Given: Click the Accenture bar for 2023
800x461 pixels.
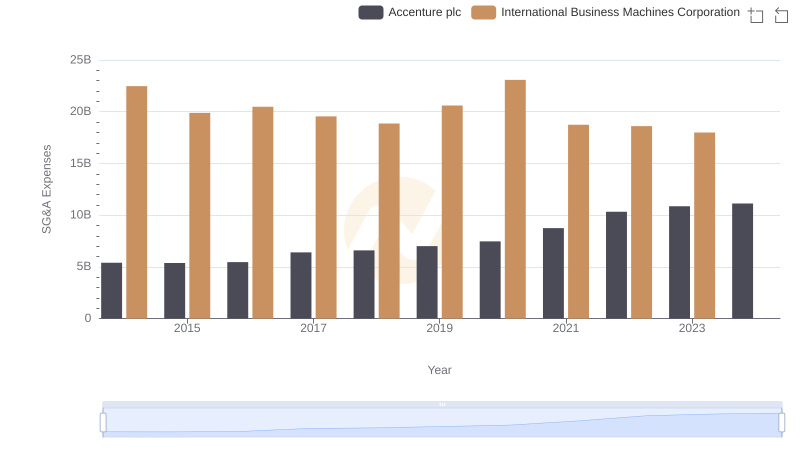Looking at the screenshot, I should [x=680, y=262].
